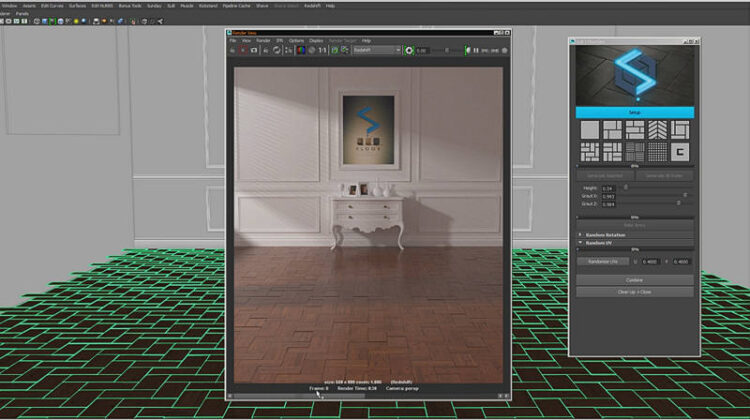Open the viewport Panels menu

pyautogui.click(x=22, y=13)
